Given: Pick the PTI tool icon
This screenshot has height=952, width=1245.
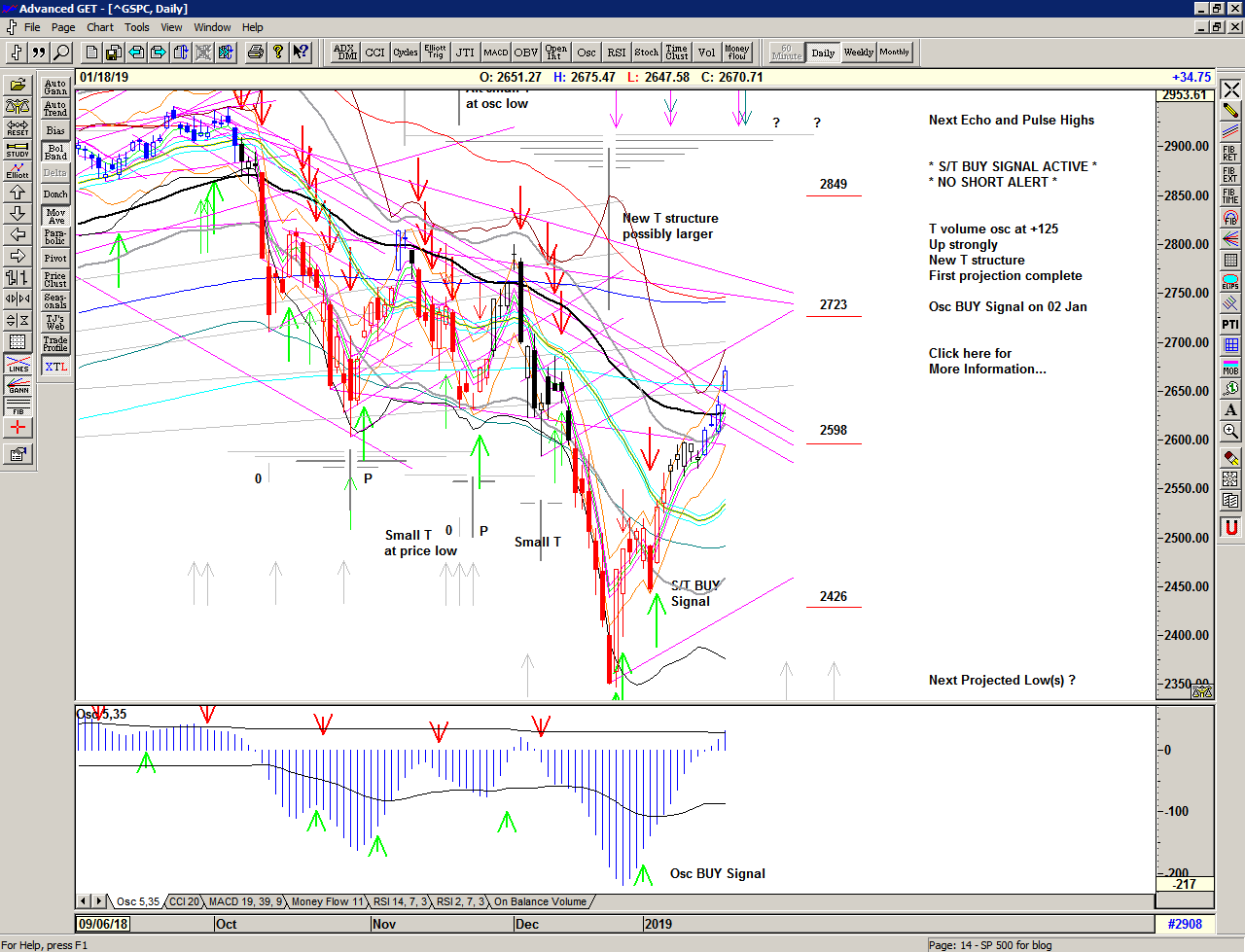Looking at the screenshot, I should [x=1230, y=324].
